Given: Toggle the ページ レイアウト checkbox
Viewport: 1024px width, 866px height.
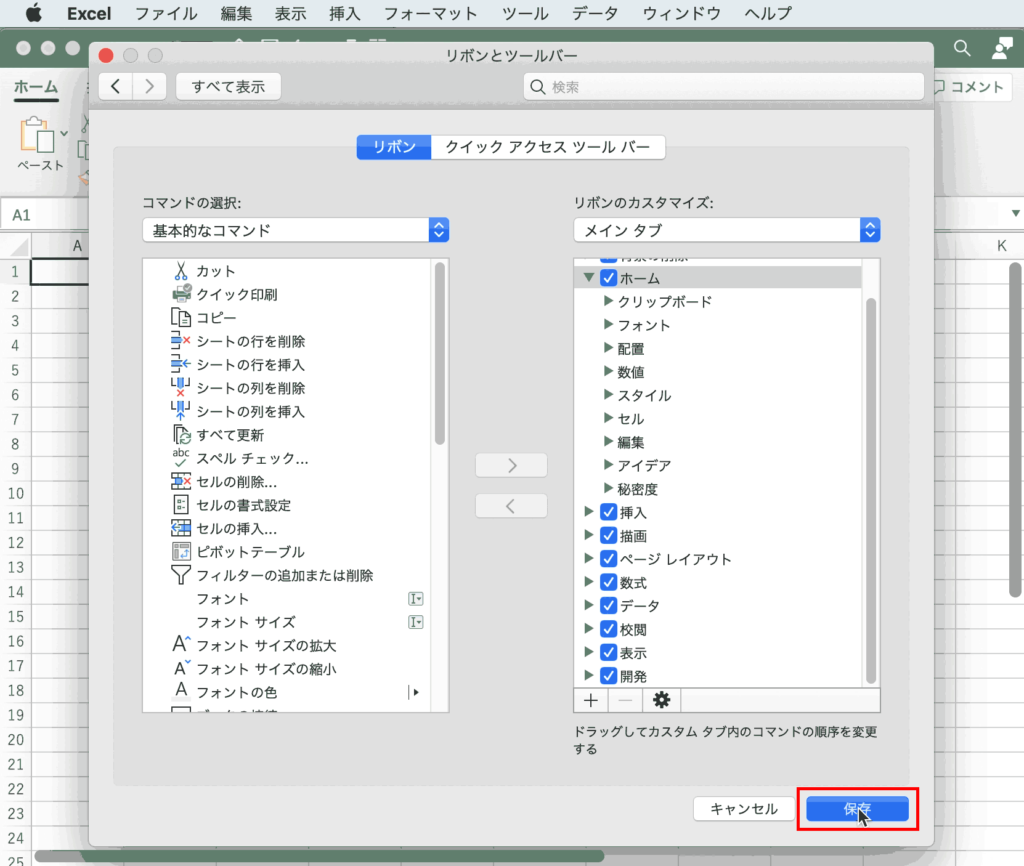Looking at the screenshot, I should pyautogui.click(x=609, y=559).
